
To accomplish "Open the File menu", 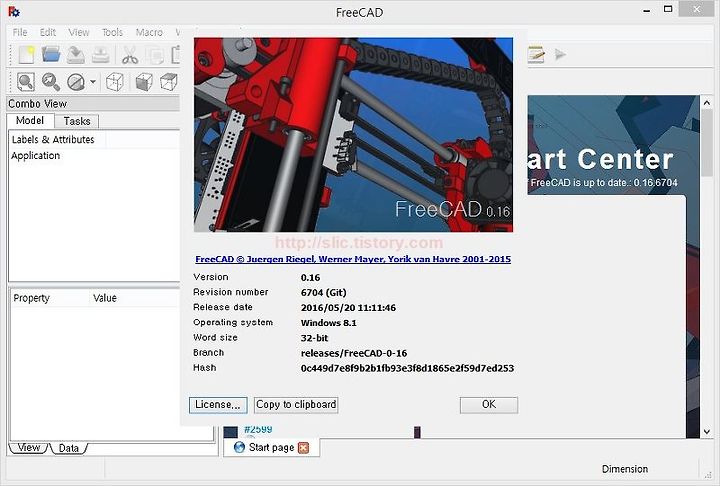I will 20,32.
